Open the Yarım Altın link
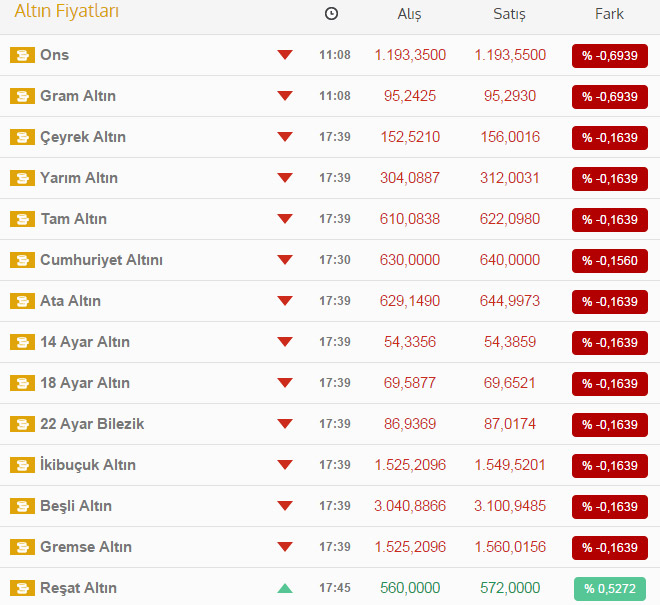The height and width of the screenshot is (605, 660). tap(79, 178)
